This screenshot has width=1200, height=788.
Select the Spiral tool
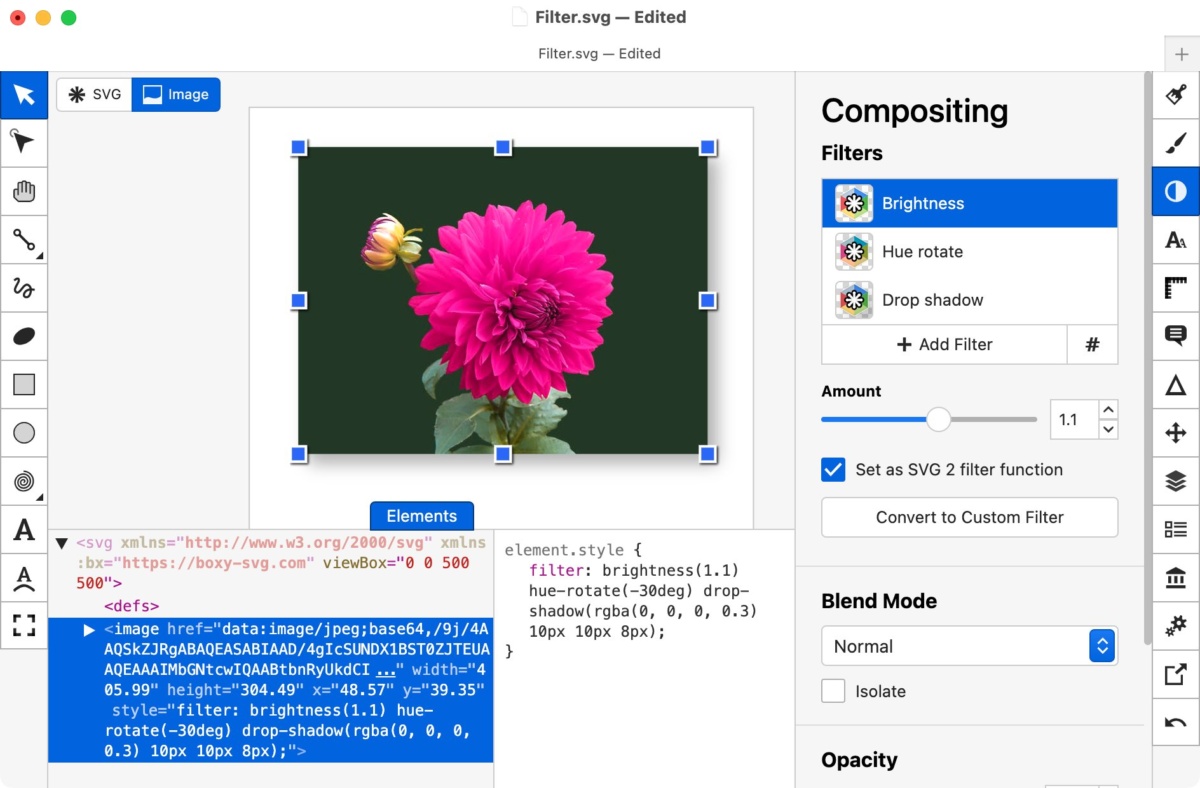point(24,481)
